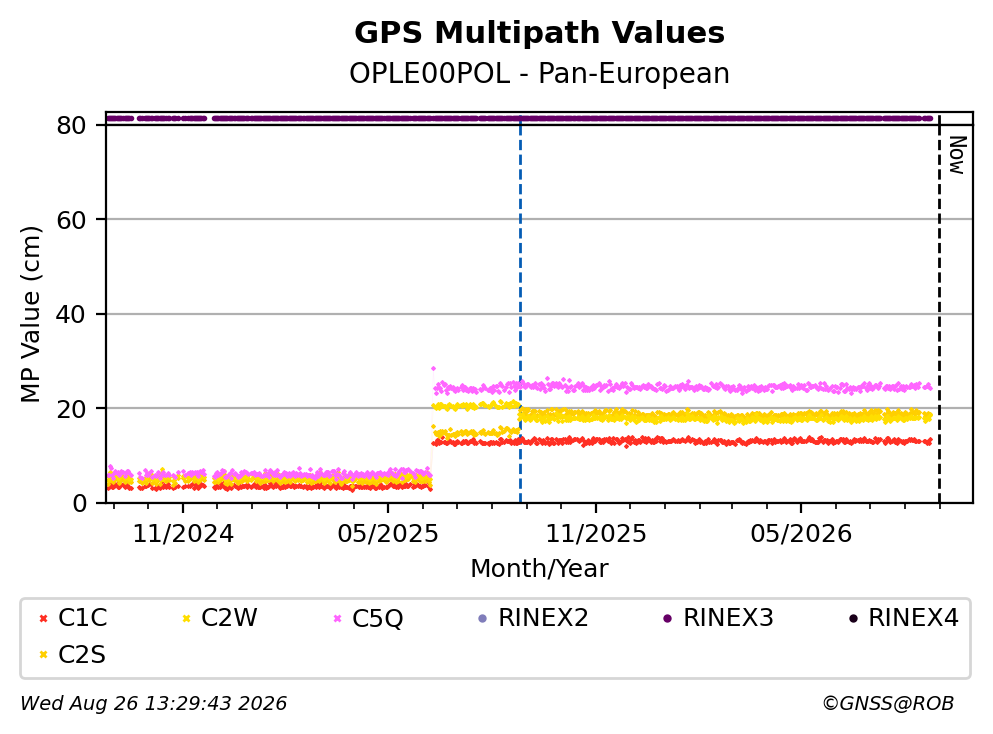Click the orange C2S legend marker
This screenshot has width=993, height=734.
[x=43, y=655]
